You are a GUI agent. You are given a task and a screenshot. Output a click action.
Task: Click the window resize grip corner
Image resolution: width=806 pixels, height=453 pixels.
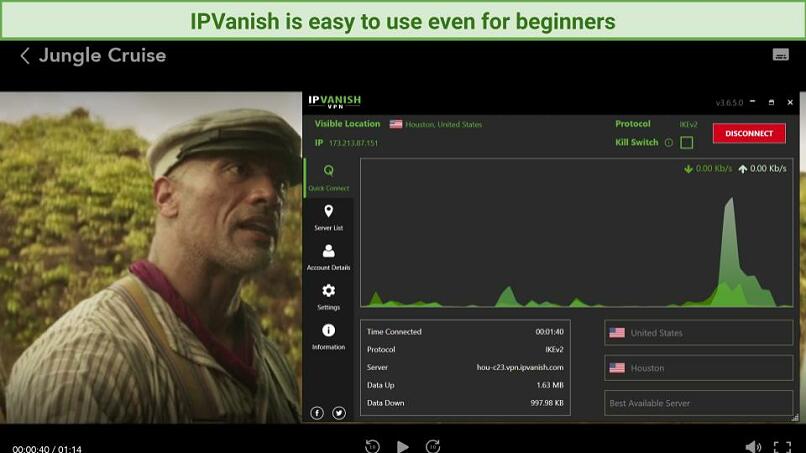795,418
